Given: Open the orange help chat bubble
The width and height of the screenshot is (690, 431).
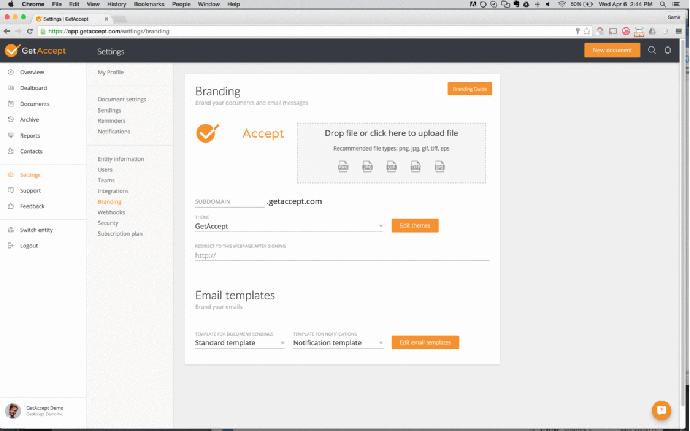Looking at the screenshot, I should click(x=661, y=410).
